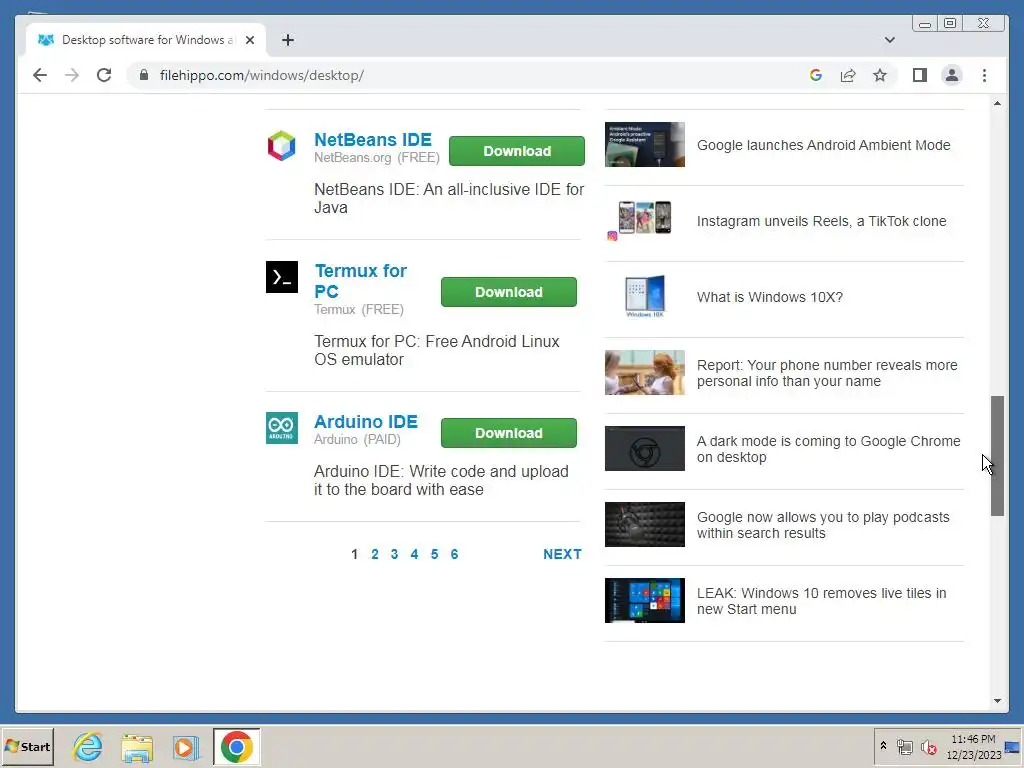
Task: Open Windows 10 live tiles thumbnail
Action: [x=645, y=600]
